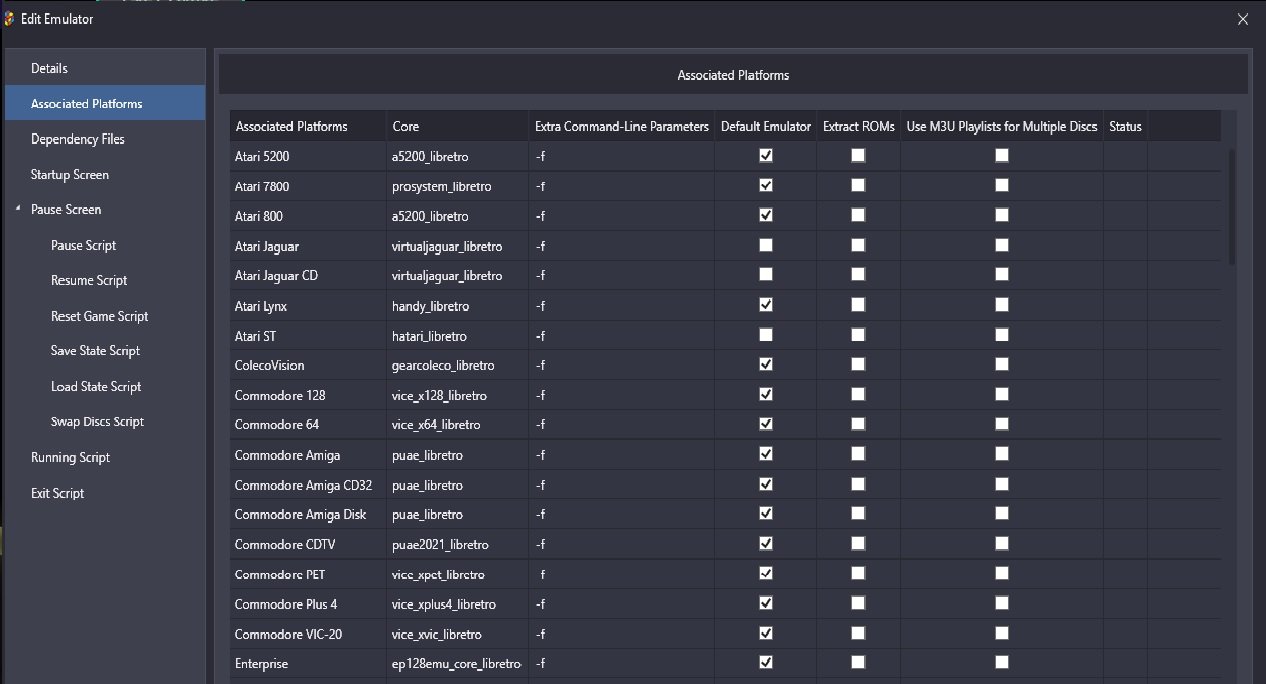
Task: Enable Extract ROMs for Commodore PET
Action: pos(858,573)
